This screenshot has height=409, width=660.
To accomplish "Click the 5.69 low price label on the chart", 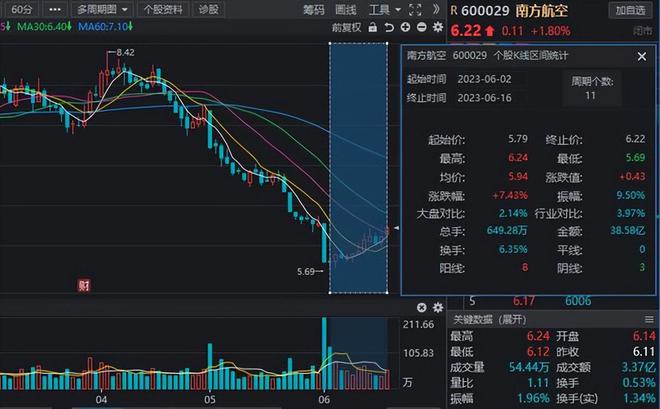I will pos(306,272).
